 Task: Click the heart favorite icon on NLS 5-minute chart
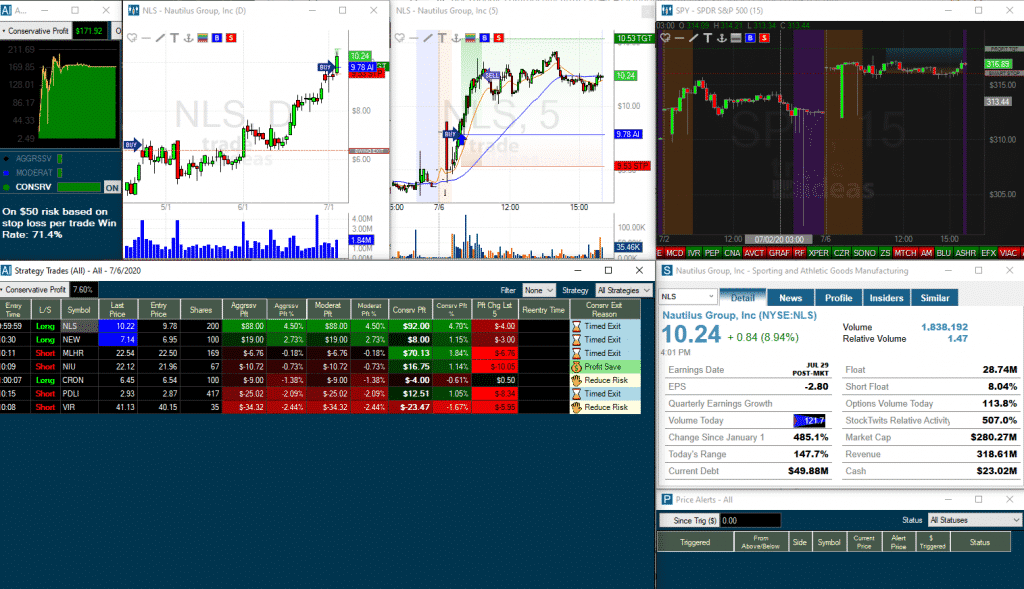401,37
